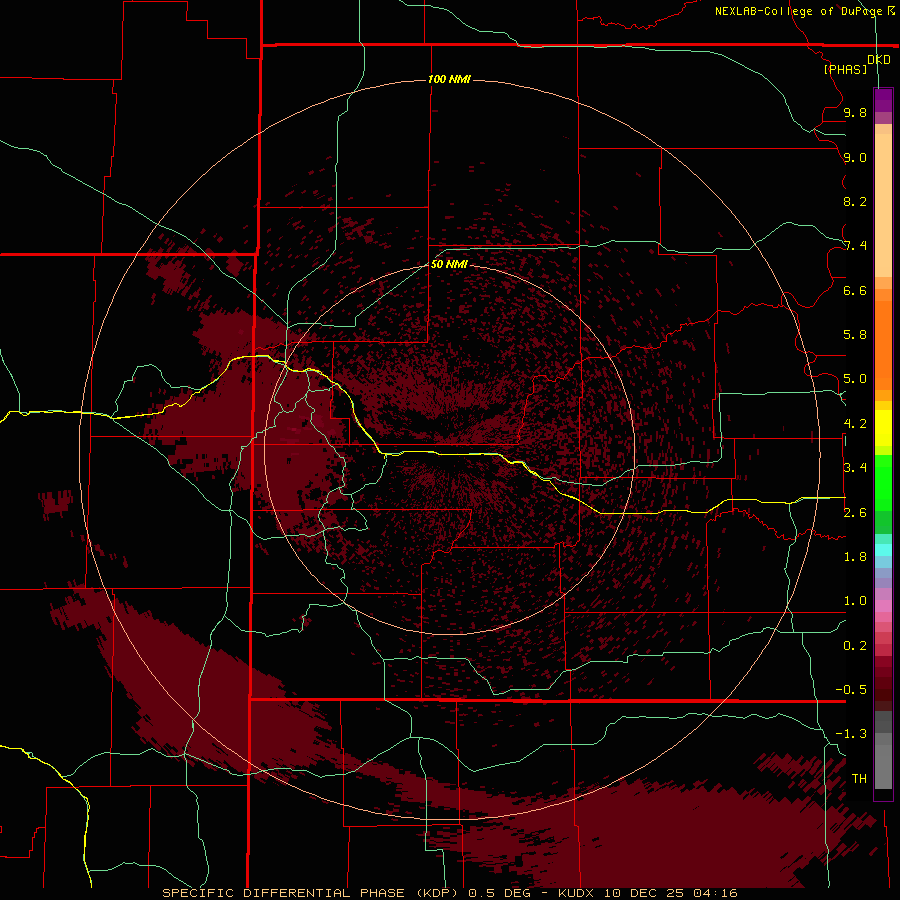Click the cyan segment of the color bar
900x900 pixels.
883,550
